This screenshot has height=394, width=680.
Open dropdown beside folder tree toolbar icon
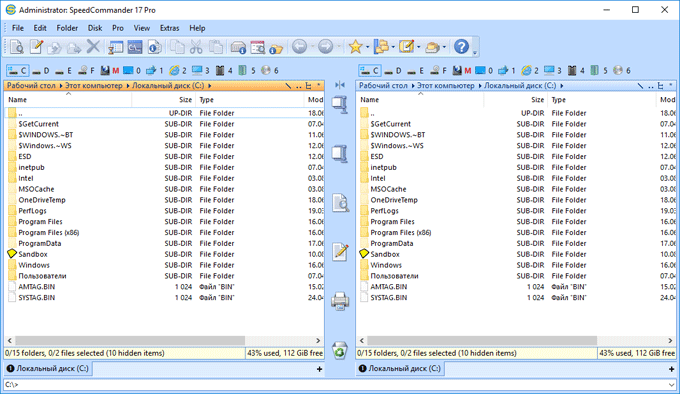(x=393, y=47)
